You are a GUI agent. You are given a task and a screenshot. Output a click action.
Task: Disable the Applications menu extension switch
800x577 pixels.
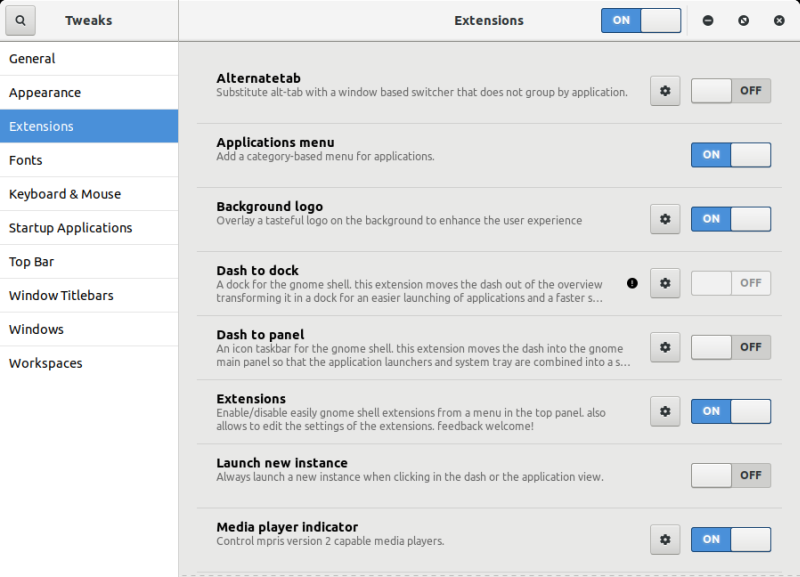[x=730, y=155]
